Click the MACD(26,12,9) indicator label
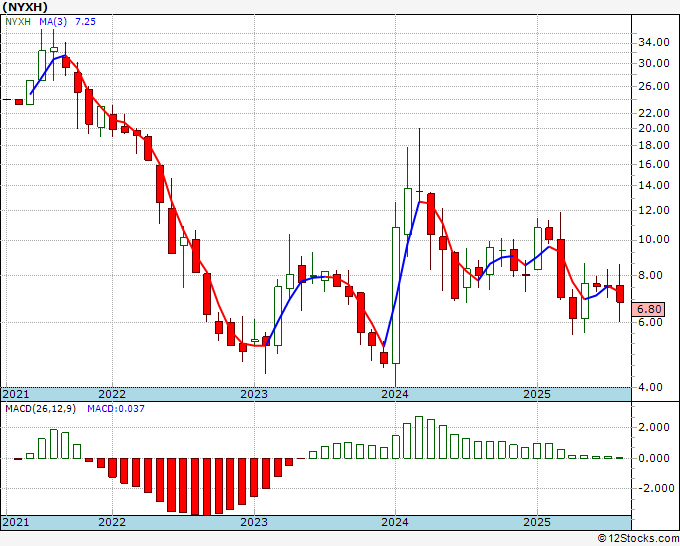 pos(40,409)
